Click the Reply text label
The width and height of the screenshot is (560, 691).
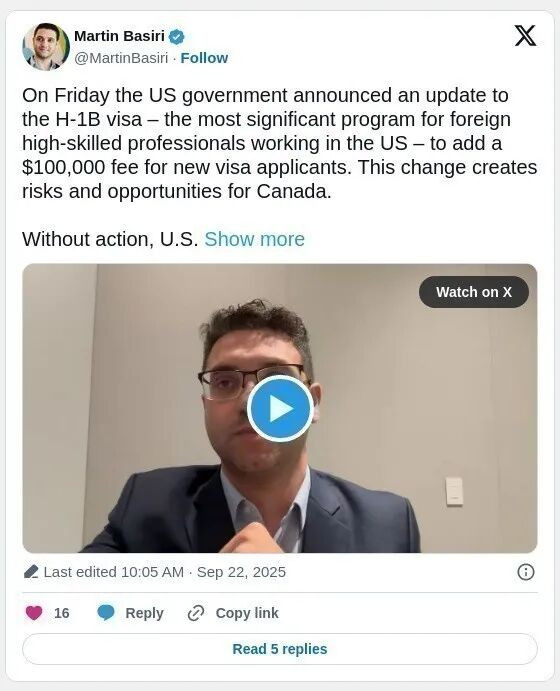click(x=144, y=613)
